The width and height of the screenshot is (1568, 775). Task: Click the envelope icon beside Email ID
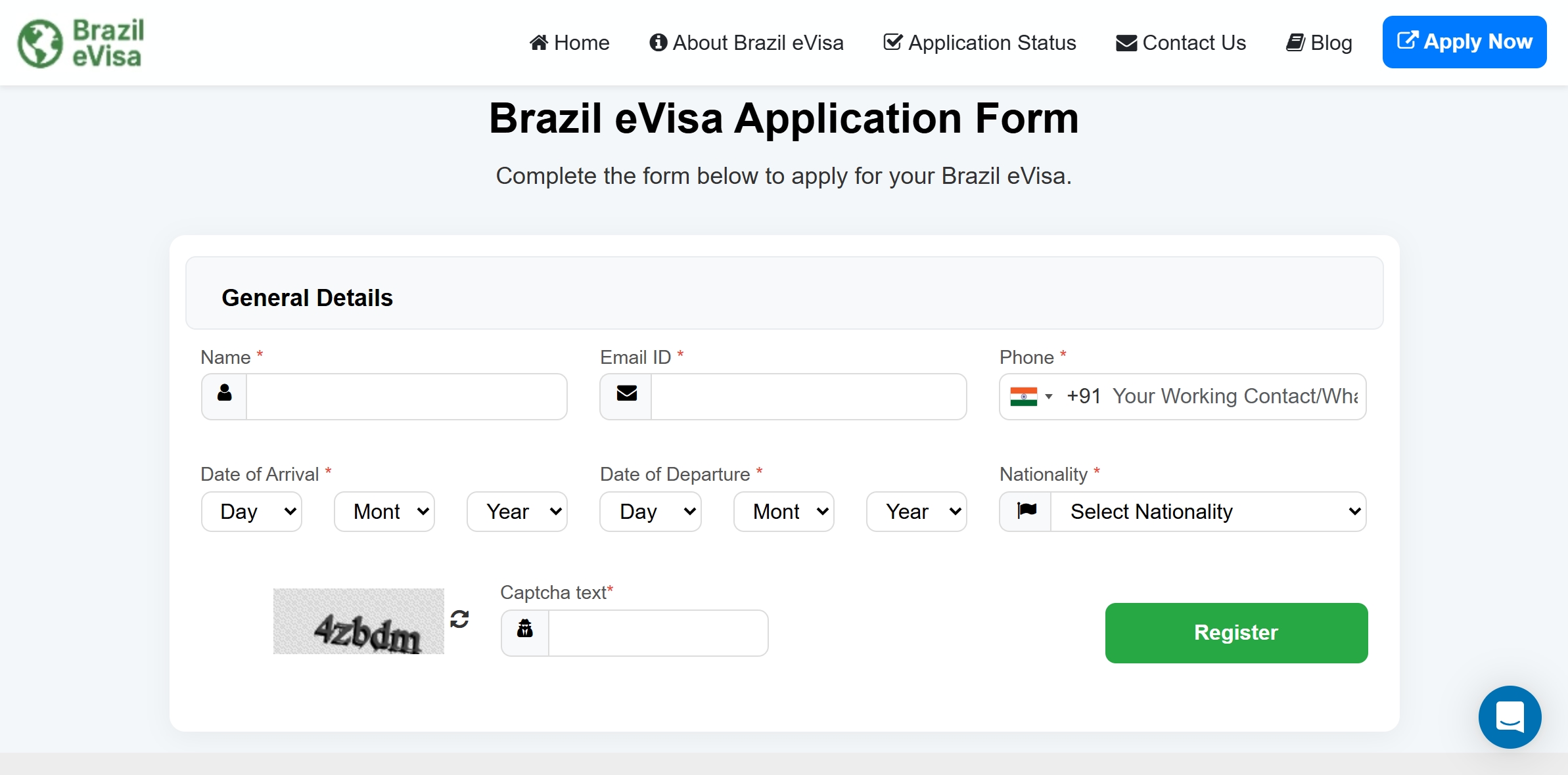tap(626, 394)
